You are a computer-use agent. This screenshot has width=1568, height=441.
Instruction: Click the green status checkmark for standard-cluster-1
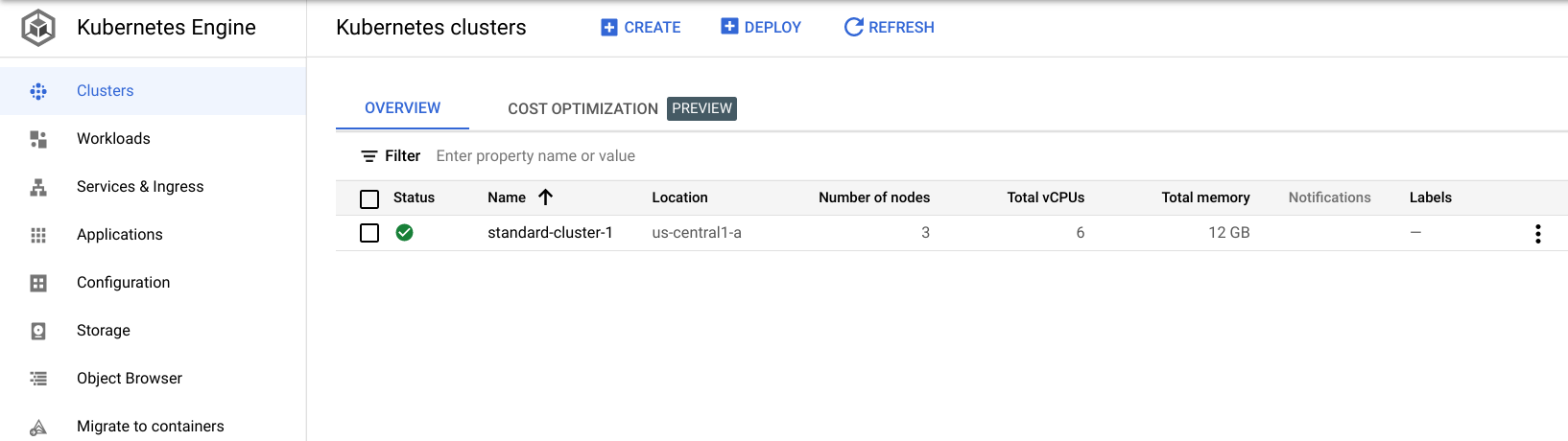tap(404, 232)
